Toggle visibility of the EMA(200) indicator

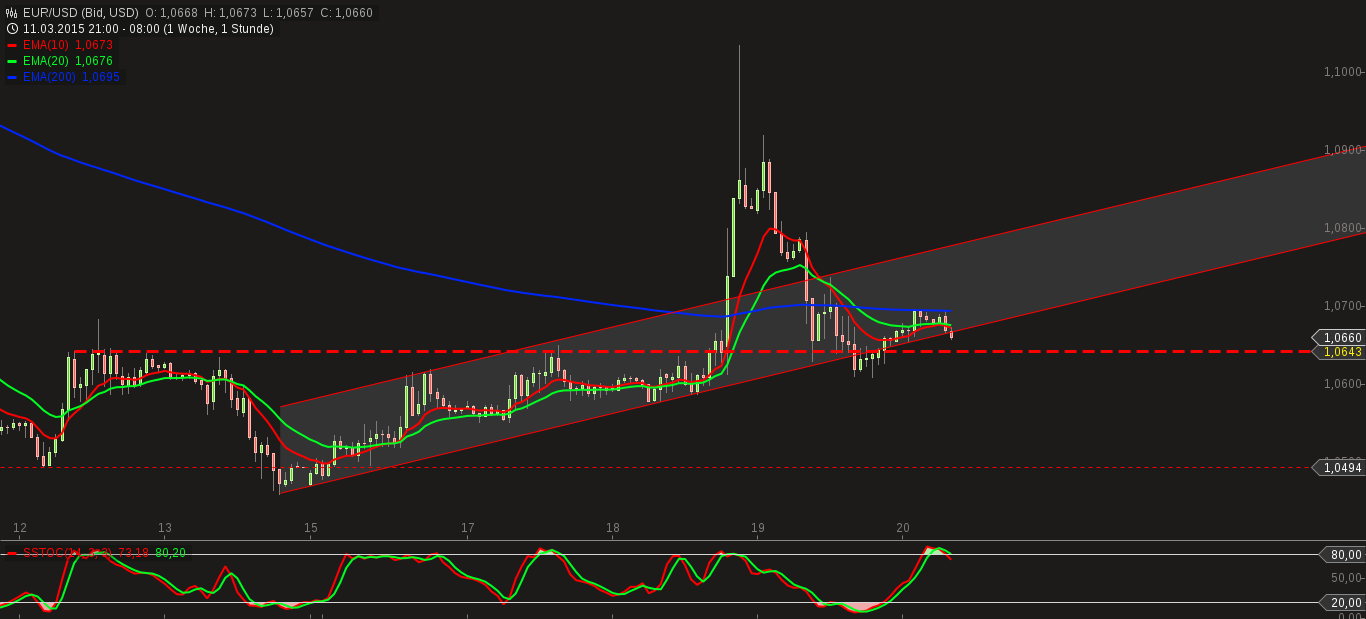47,77
